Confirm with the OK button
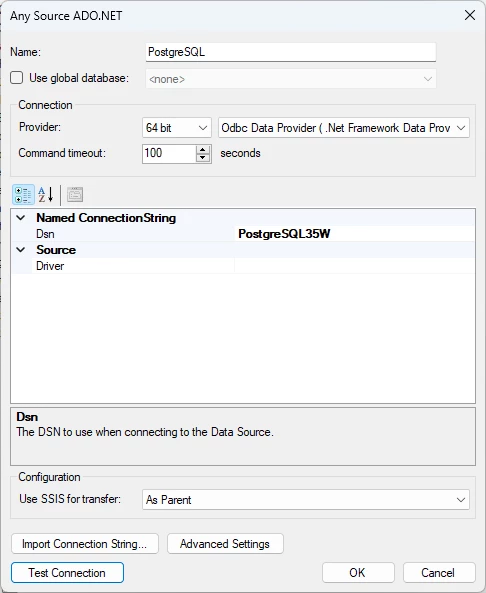The image size is (486, 593). (x=358, y=573)
